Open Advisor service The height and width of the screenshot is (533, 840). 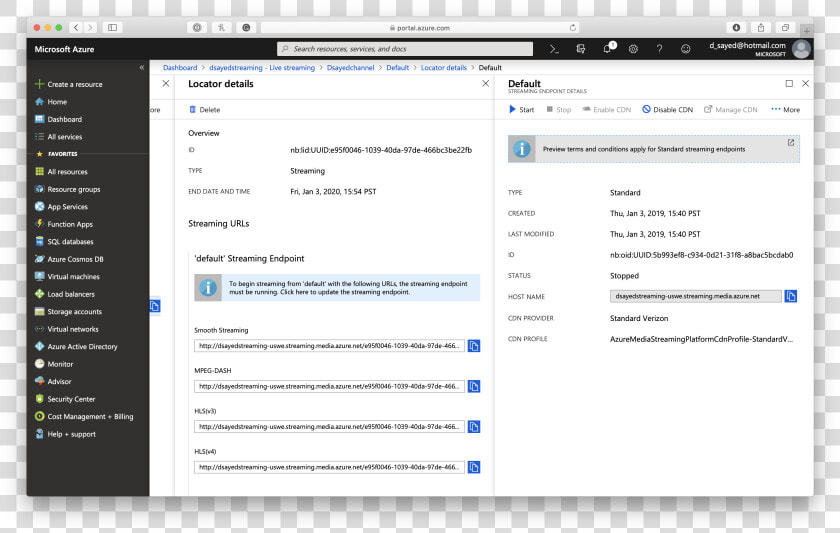click(53, 381)
